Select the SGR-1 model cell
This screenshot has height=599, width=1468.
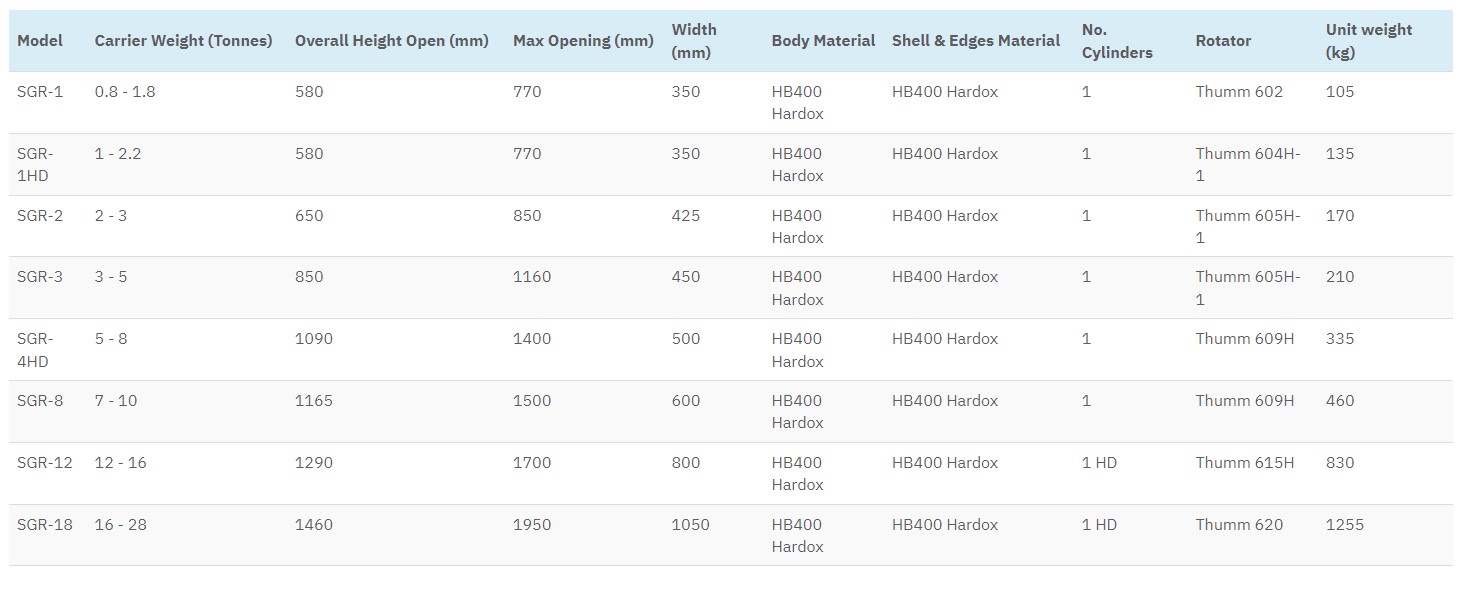tap(40, 92)
